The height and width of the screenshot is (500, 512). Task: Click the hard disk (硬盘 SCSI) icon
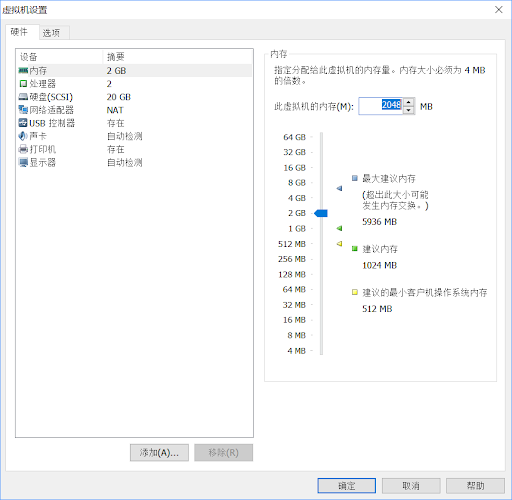tap(23, 97)
